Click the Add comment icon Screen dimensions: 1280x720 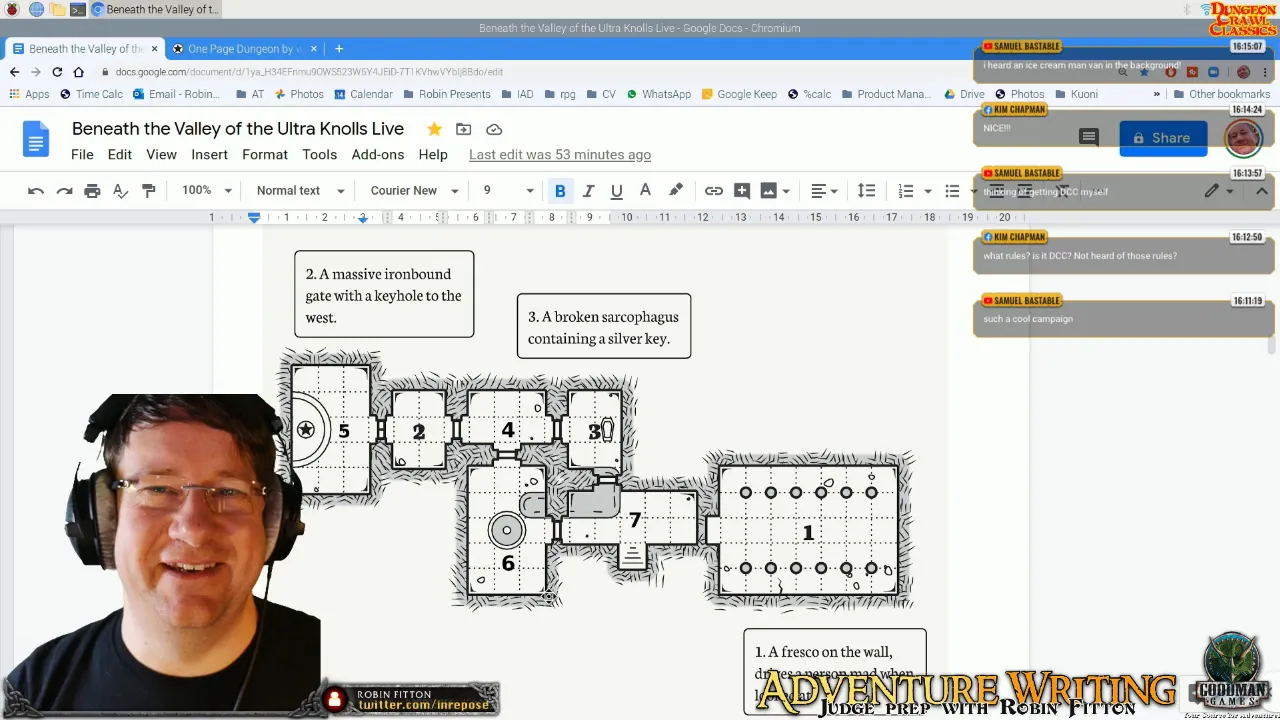coord(741,190)
